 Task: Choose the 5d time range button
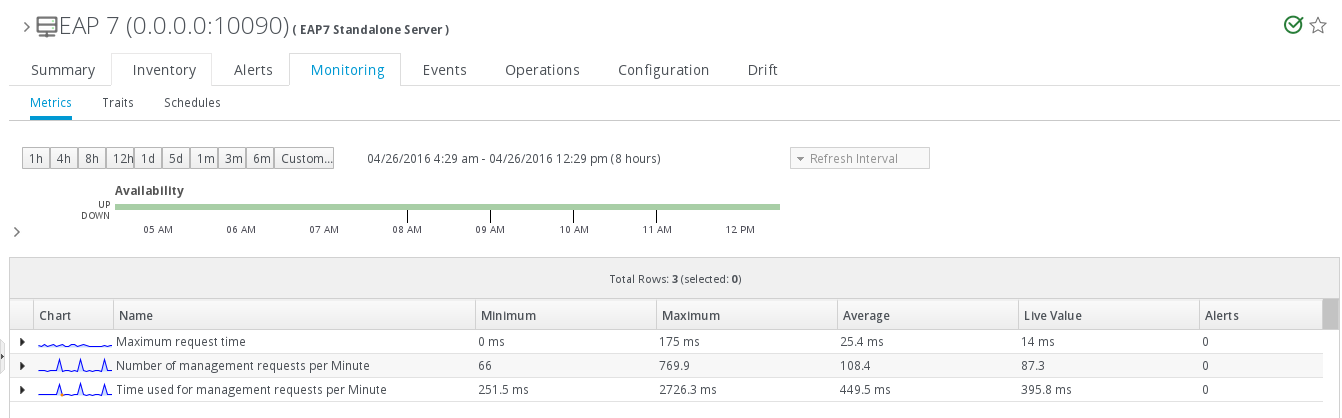coord(175,159)
